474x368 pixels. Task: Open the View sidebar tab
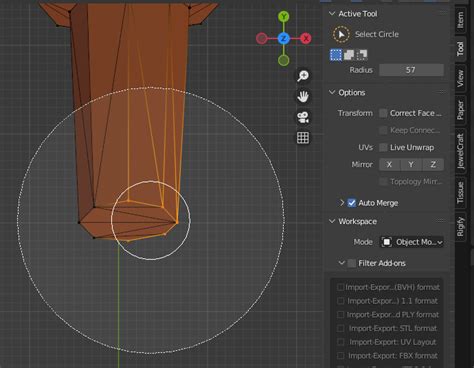(x=460, y=79)
